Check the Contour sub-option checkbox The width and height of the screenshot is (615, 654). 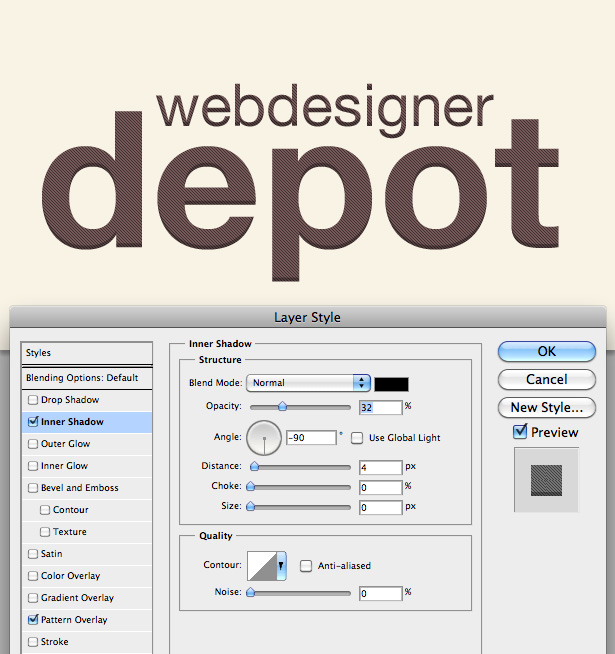point(45,510)
